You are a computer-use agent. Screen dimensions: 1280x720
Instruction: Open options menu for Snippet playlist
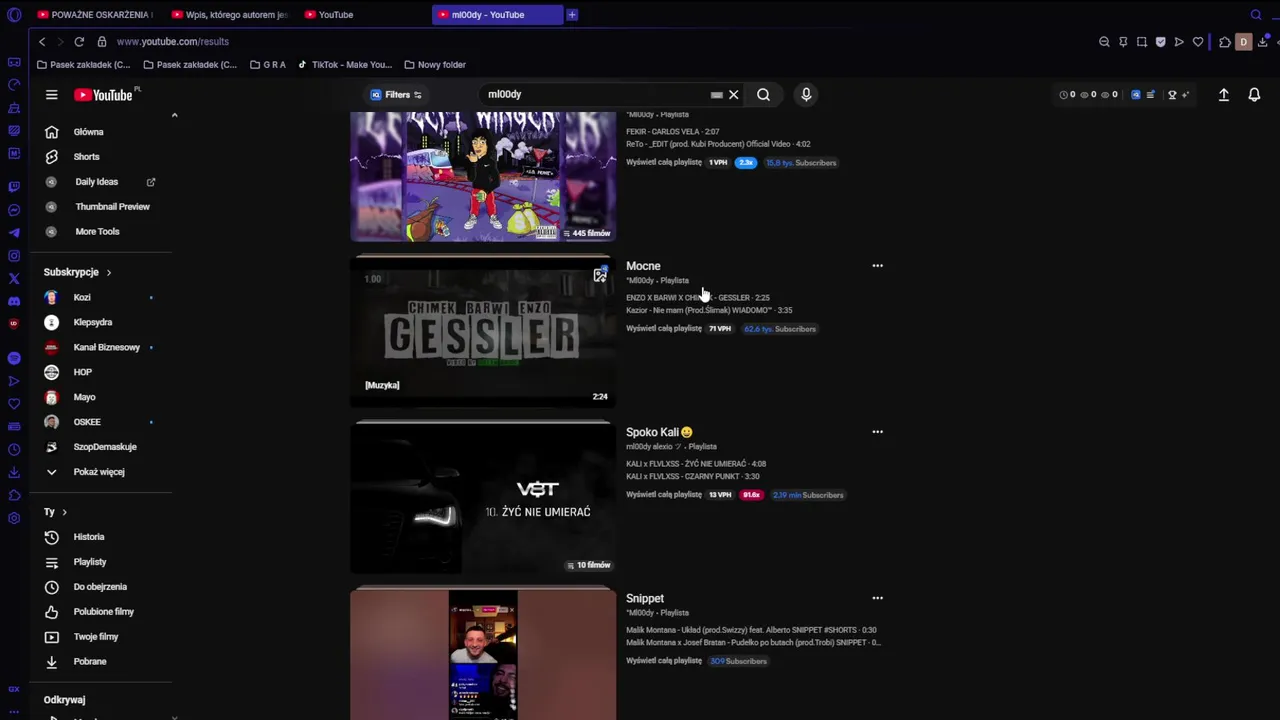pos(877,598)
